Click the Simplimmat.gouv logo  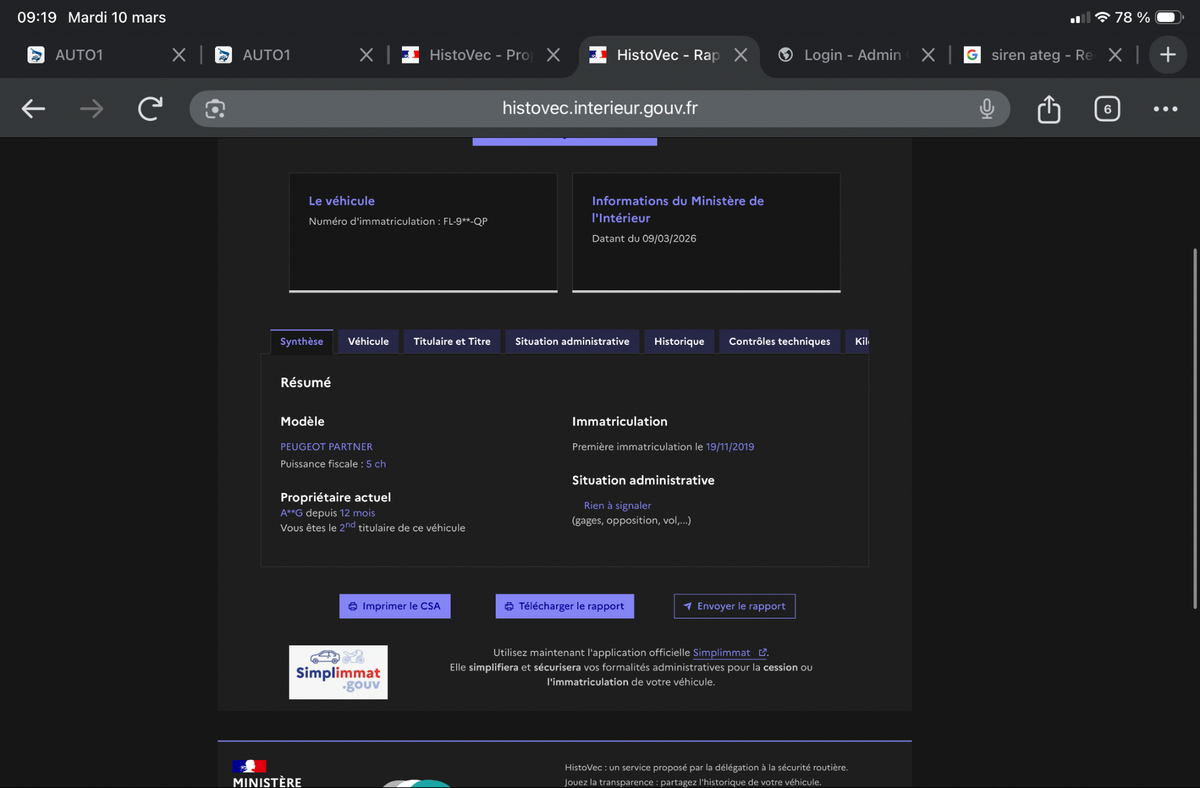(x=338, y=672)
